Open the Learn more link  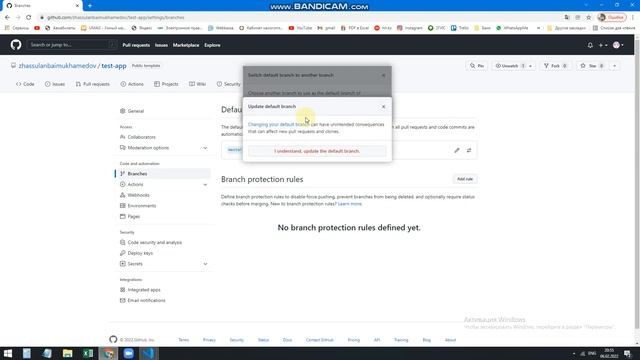[350, 204]
